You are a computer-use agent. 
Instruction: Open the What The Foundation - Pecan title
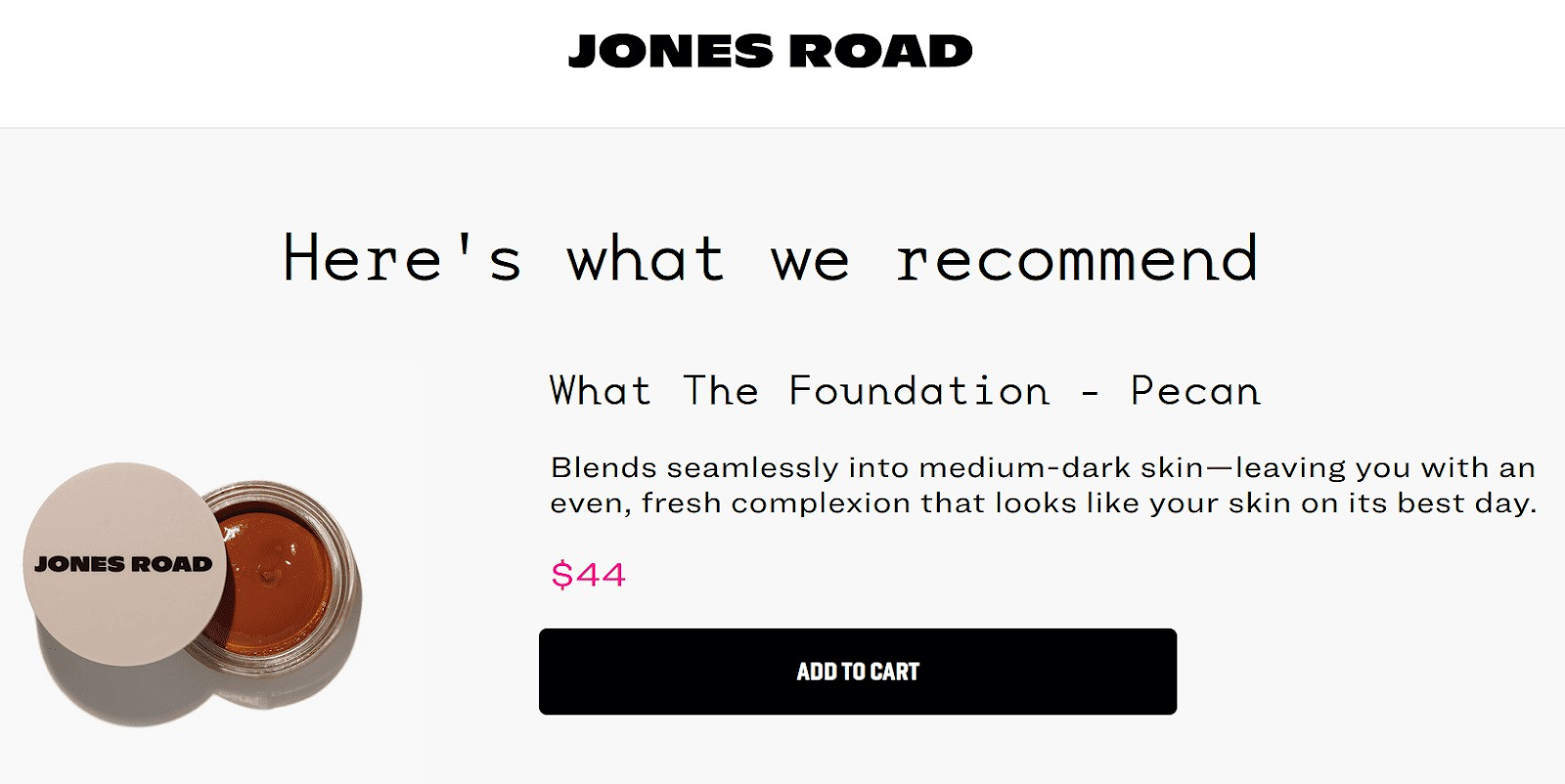(x=905, y=390)
